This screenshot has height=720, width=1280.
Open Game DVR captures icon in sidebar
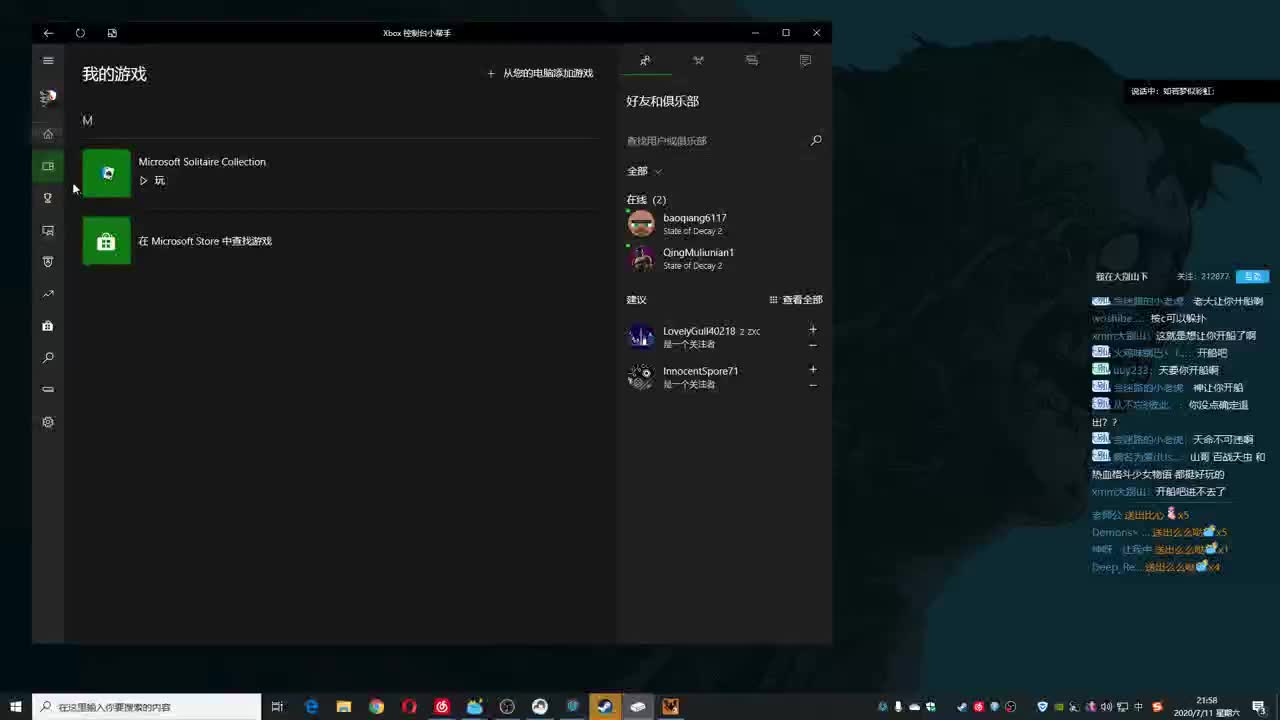(x=48, y=230)
